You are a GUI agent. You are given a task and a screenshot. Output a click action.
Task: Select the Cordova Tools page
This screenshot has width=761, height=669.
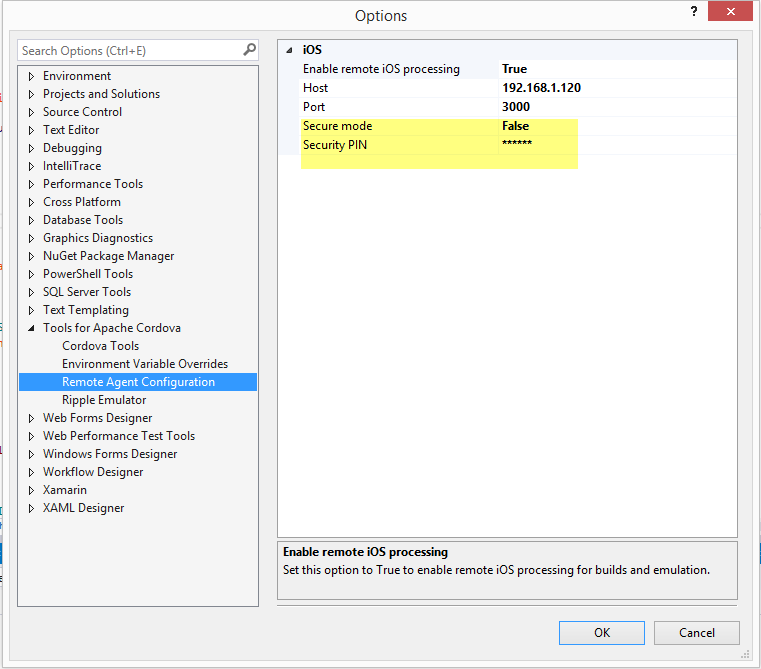[x=100, y=346]
